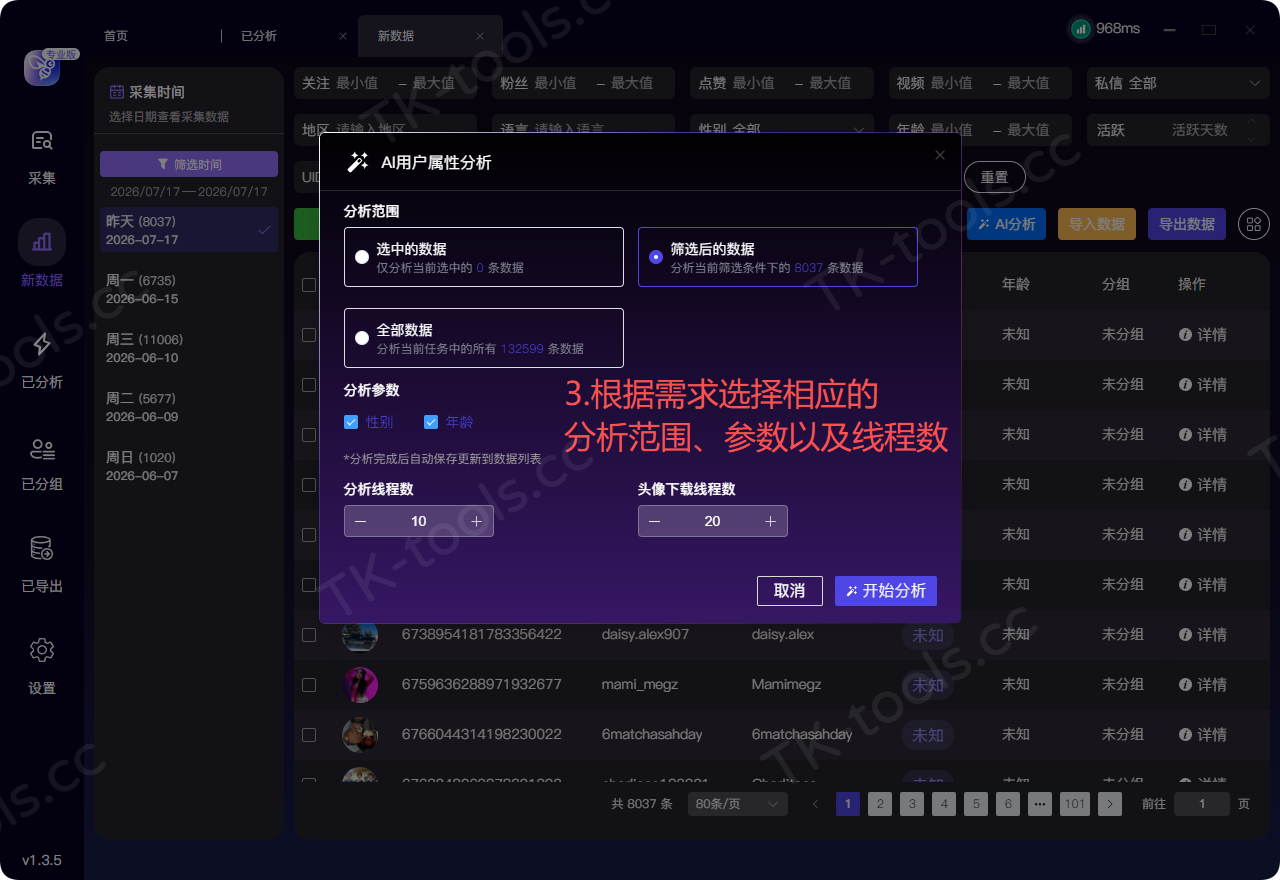The height and width of the screenshot is (880, 1280).
Task: Click the 导入数据 button
Action: (1097, 224)
